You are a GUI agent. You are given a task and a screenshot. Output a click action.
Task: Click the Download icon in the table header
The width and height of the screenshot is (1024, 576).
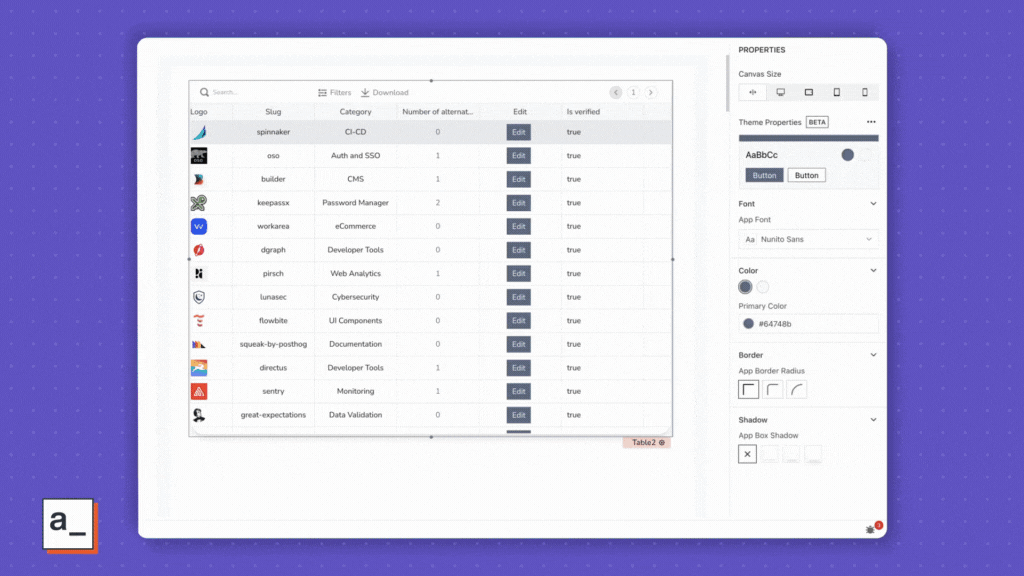(365, 92)
